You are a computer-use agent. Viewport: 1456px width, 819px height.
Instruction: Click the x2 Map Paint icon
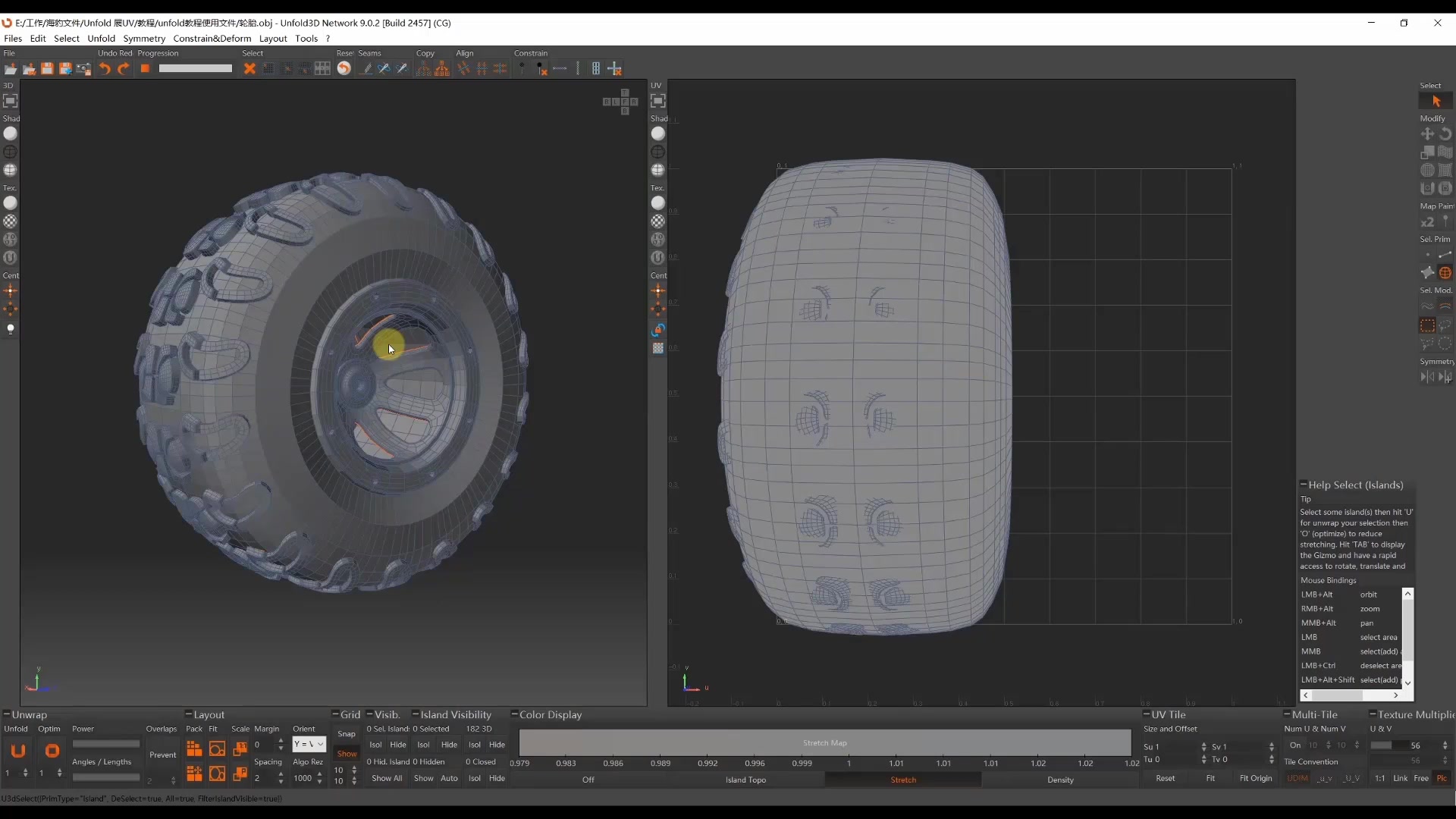tap(1427, 222)
